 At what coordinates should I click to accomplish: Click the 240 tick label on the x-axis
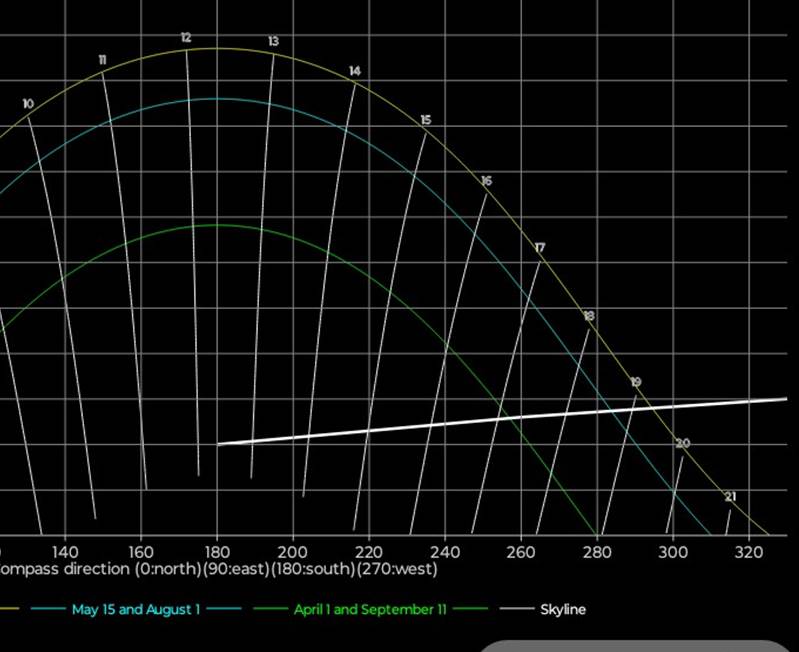(445, 551)
